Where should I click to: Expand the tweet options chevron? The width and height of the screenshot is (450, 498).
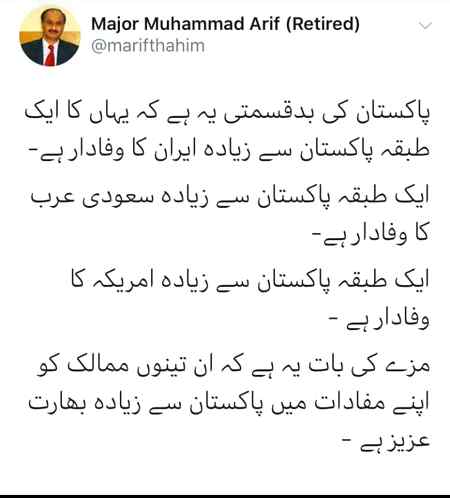425,26
